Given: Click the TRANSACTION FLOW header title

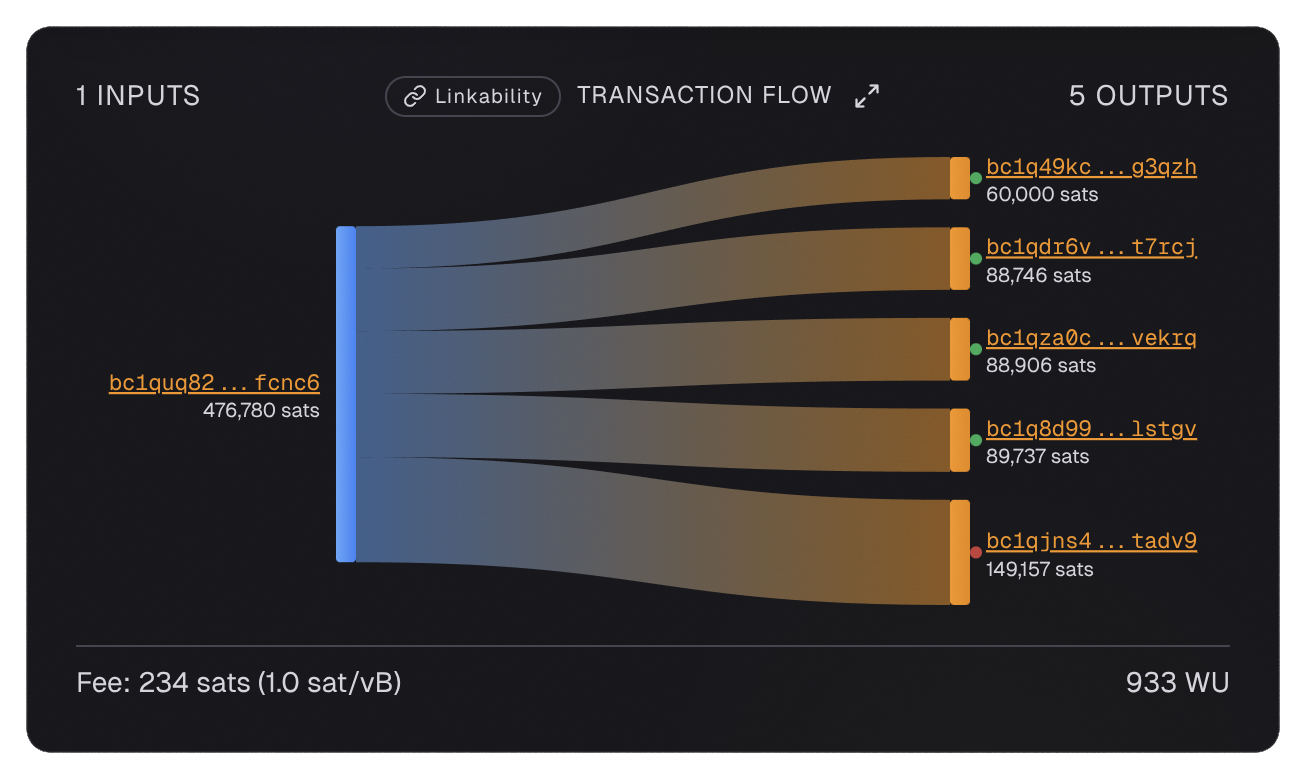Looking at the screenshot, I should [x=704, y=95].
